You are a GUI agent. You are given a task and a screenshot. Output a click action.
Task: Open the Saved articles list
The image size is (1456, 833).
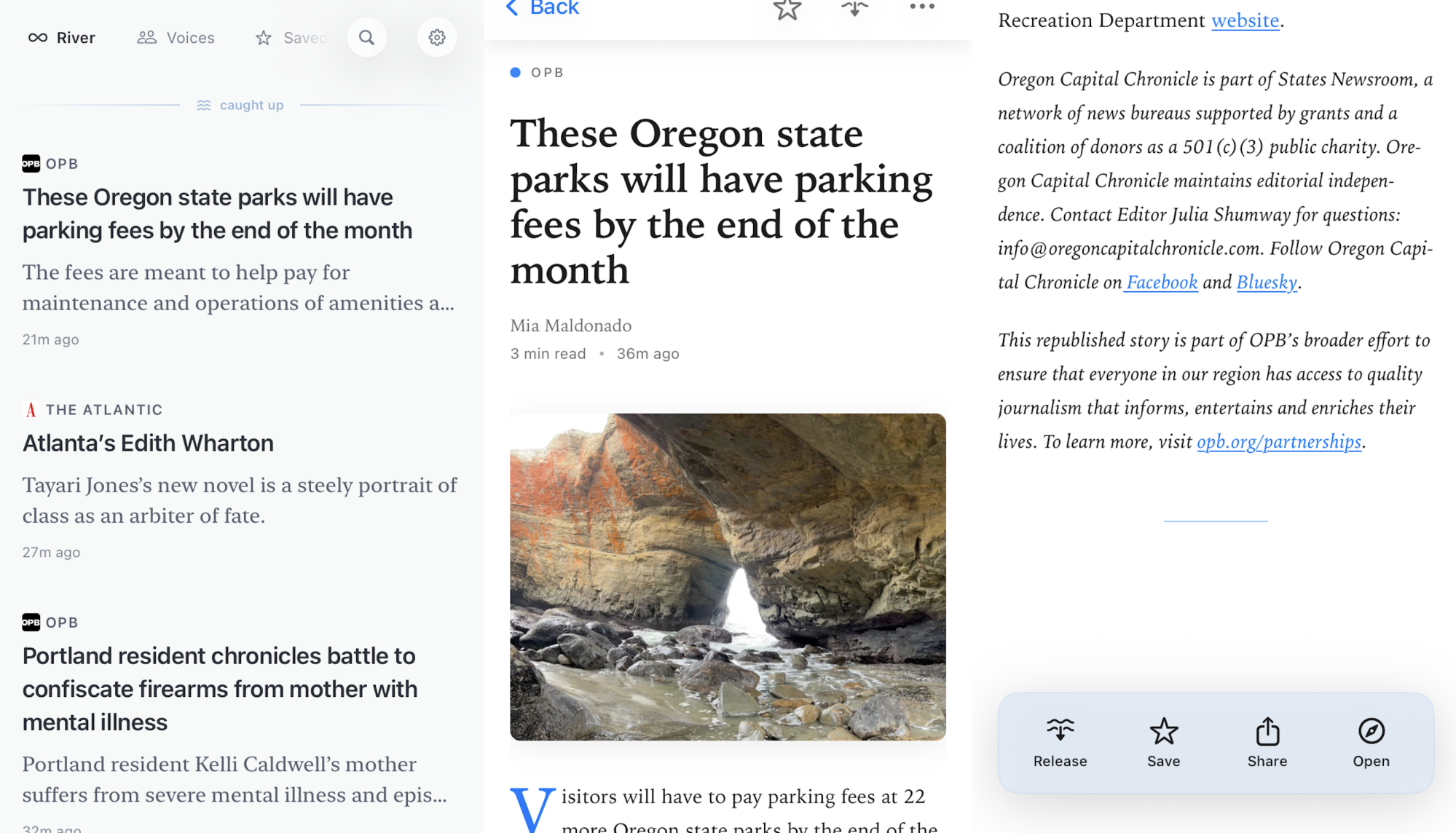pyautogui.click(x=291, y=37)
